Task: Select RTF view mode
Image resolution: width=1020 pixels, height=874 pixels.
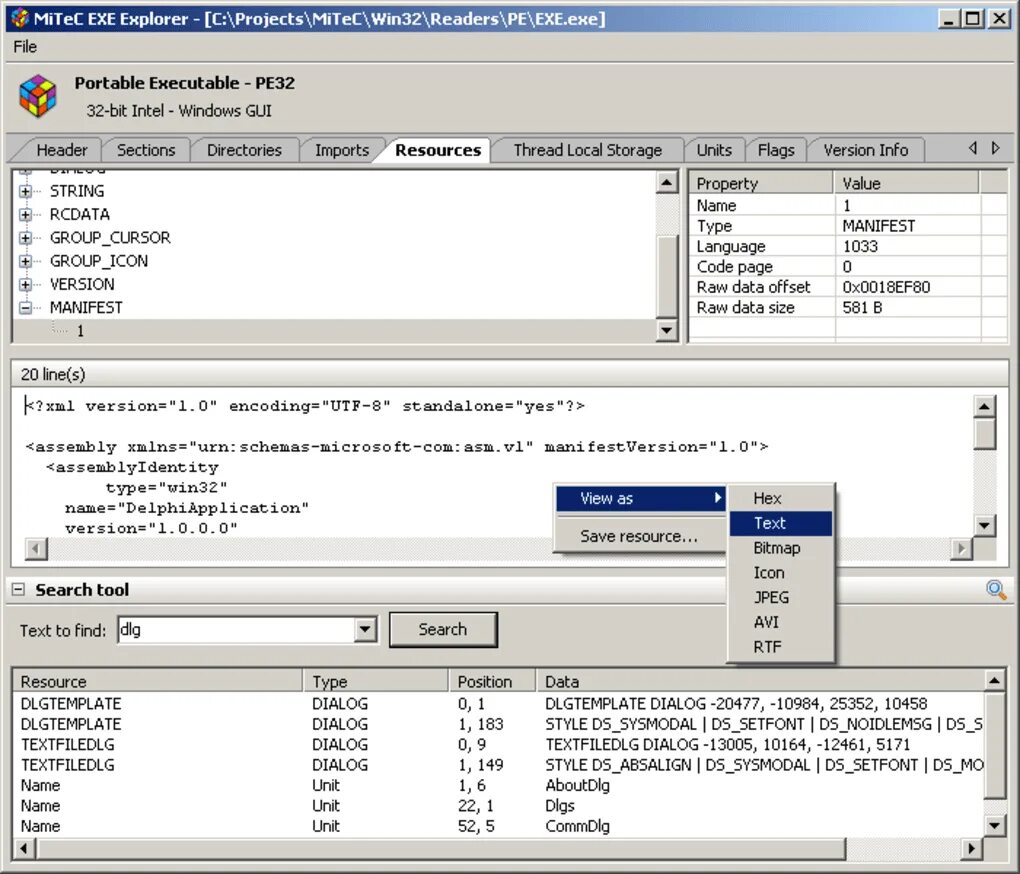Action: (781, 647)
